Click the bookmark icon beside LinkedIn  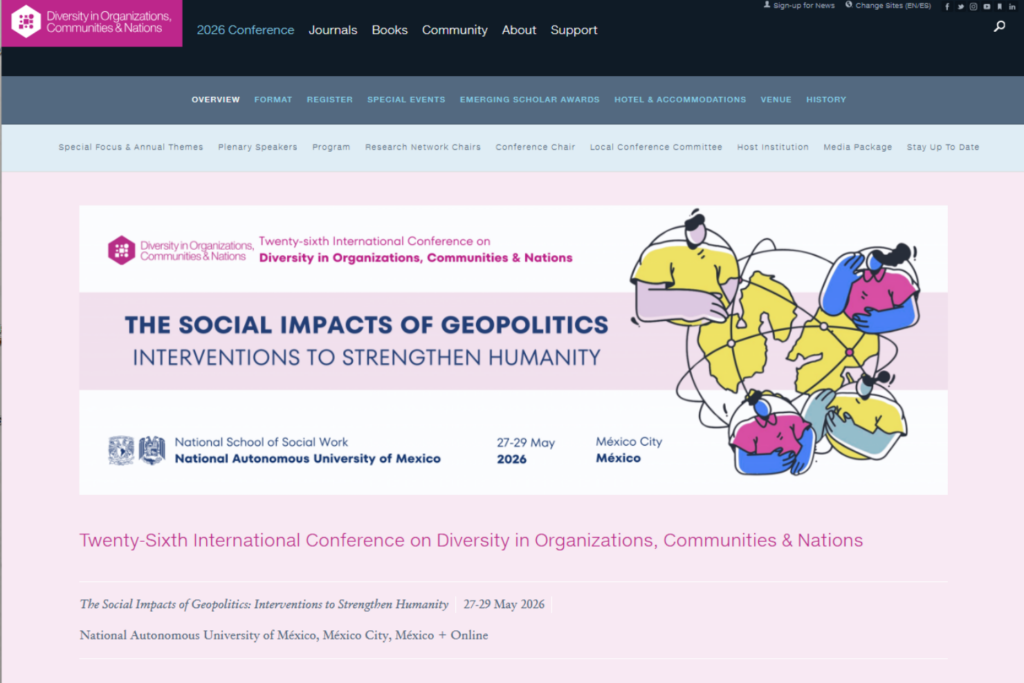[998, 6]
